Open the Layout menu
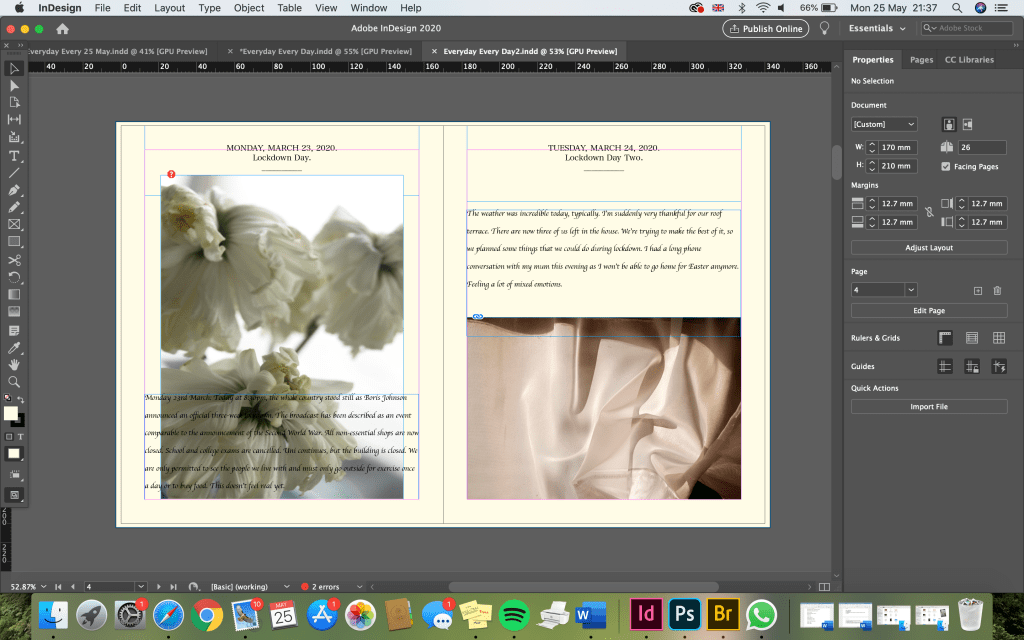Screen dimensions: 1024x640 (169, 8)
